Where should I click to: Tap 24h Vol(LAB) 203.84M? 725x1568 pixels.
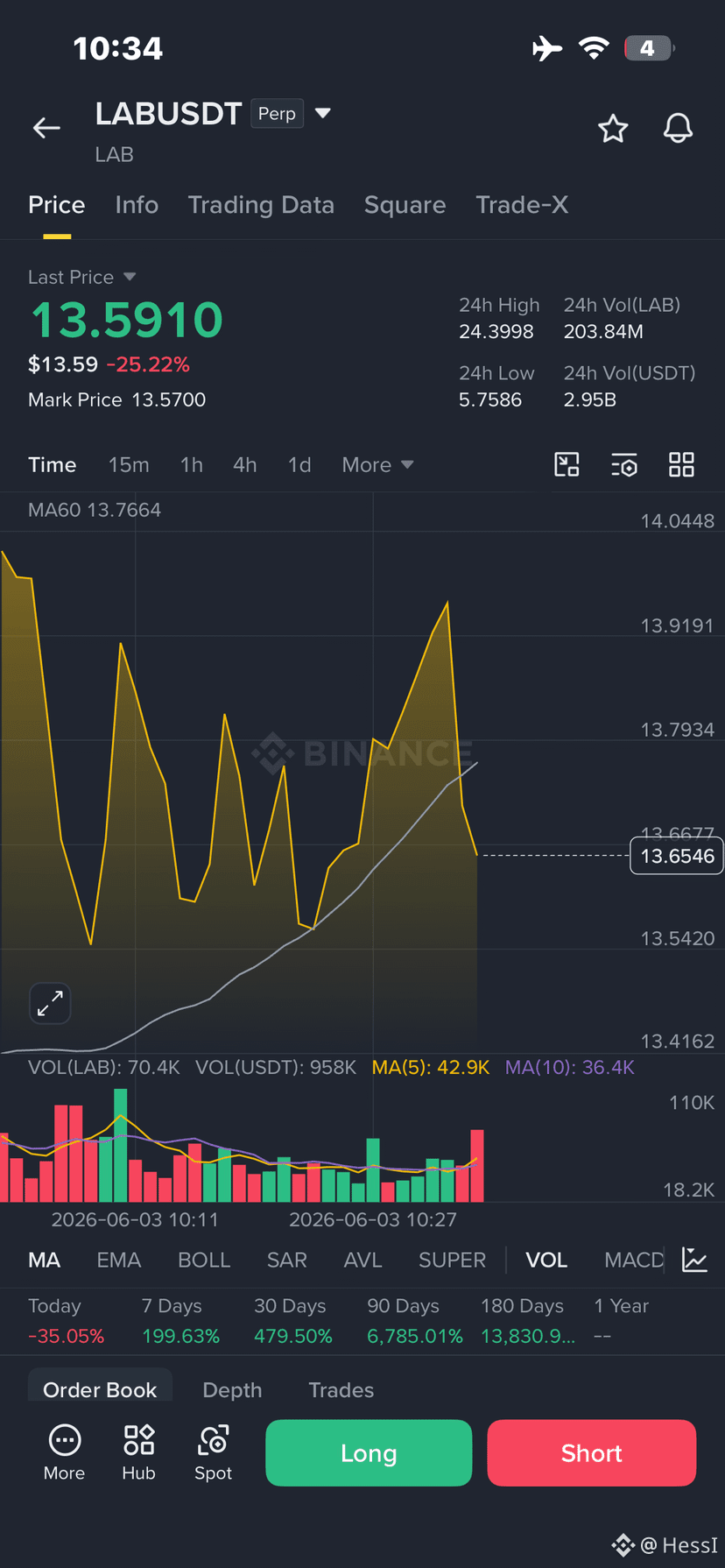603,332
